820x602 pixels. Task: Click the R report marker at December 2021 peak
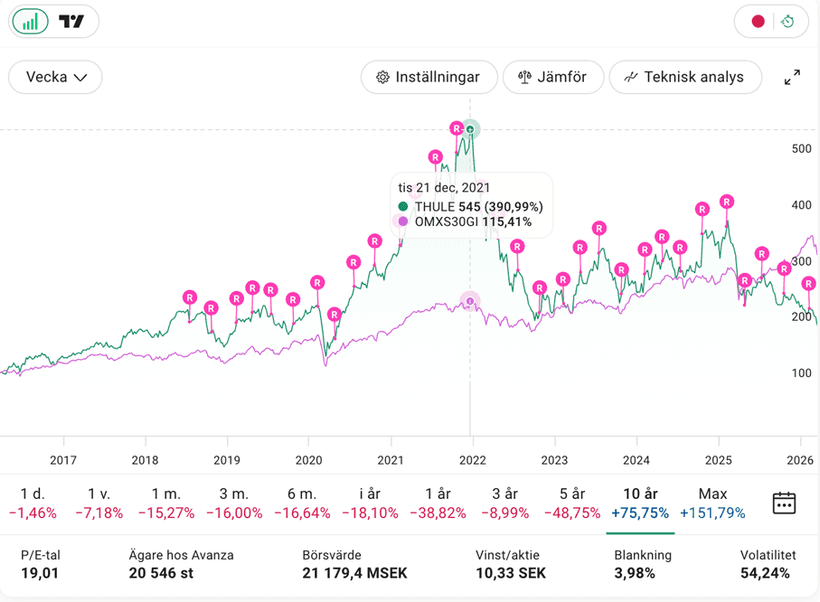(456, 128)
